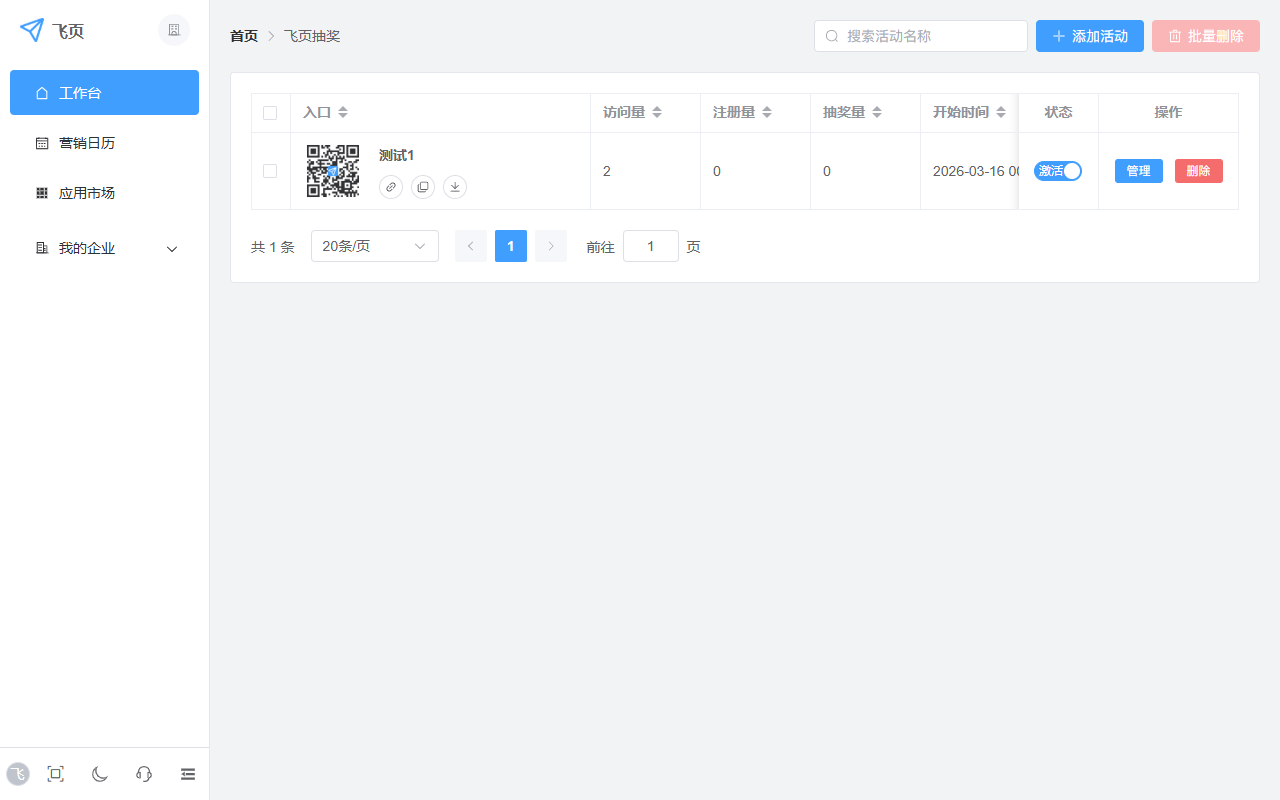
Task: Click the blue 管理 button
Action: 1138,171
